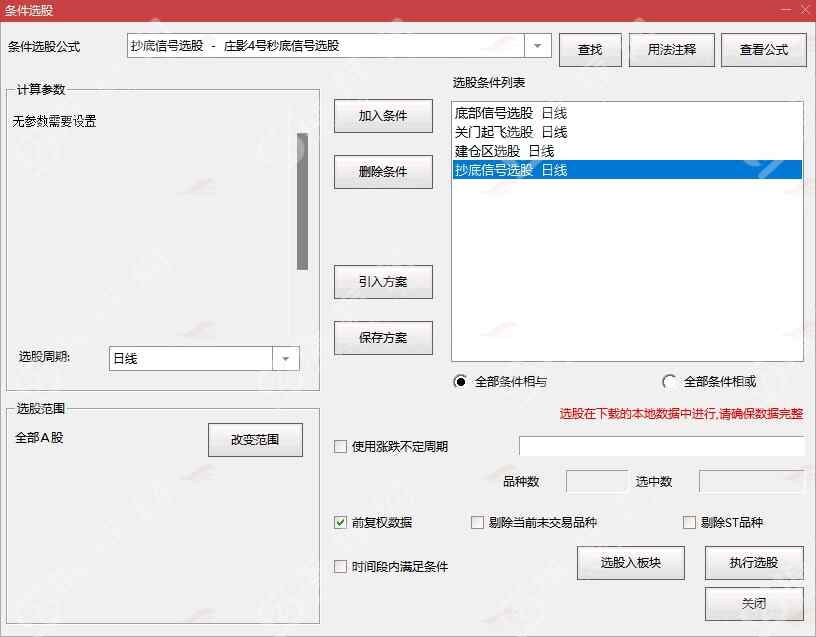Viewport: 816px width, 637px height.
Task: Open 用法注释 usage notes
Action: [671, 50]
